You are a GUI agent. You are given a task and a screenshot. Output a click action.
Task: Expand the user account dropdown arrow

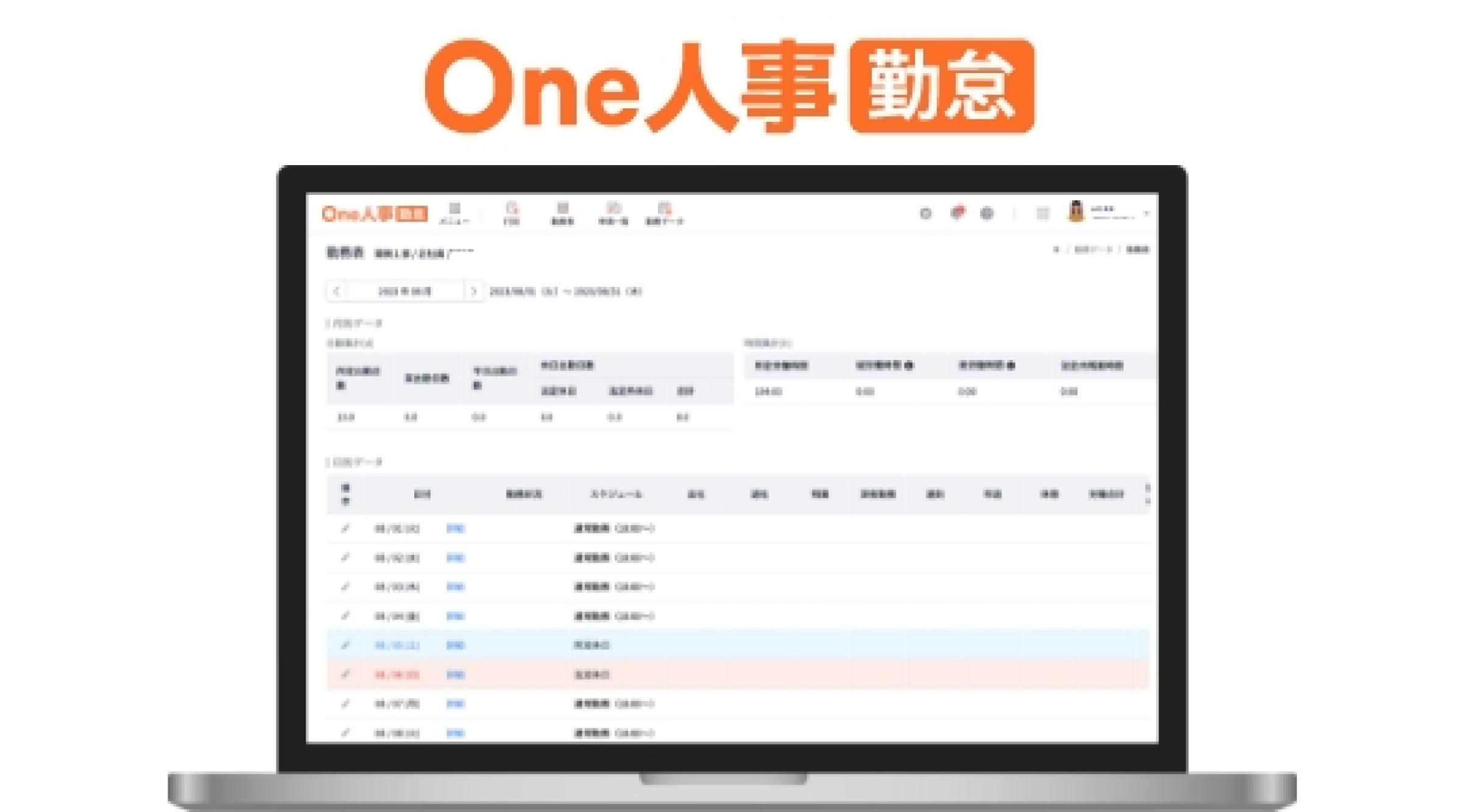[x=1146, y=214]
